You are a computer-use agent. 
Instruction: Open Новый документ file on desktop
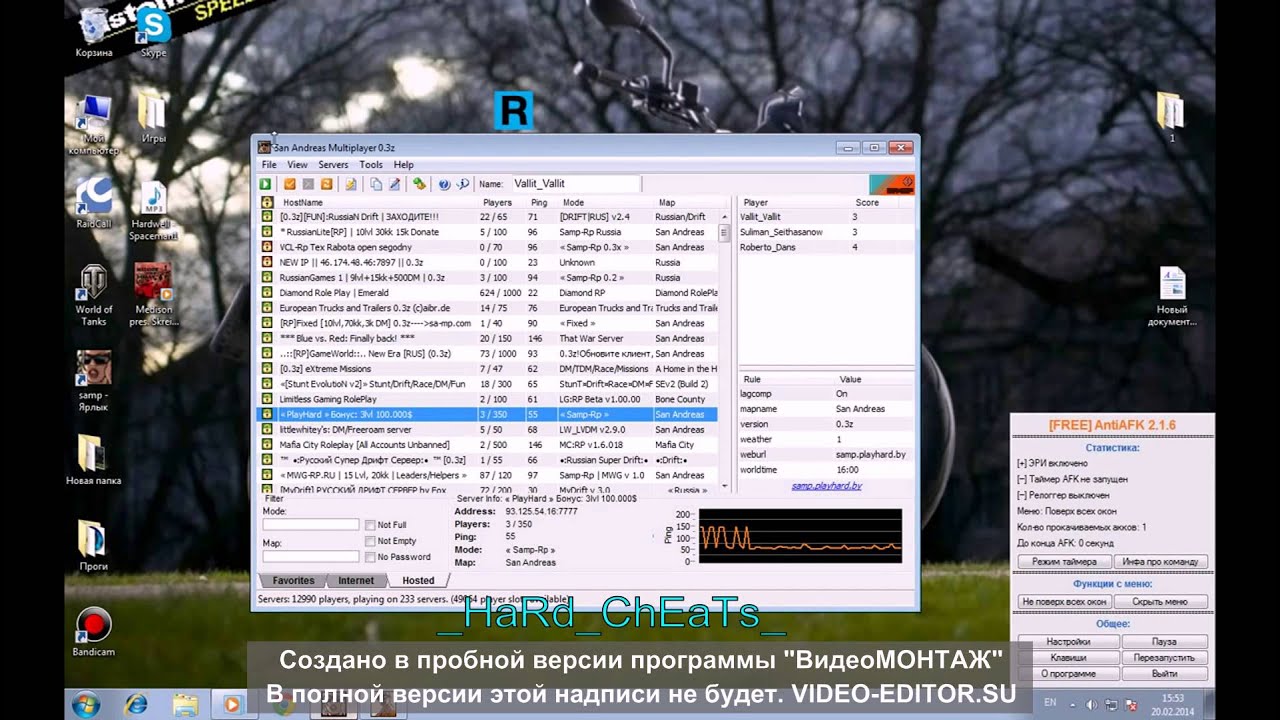click(1172, 297)
